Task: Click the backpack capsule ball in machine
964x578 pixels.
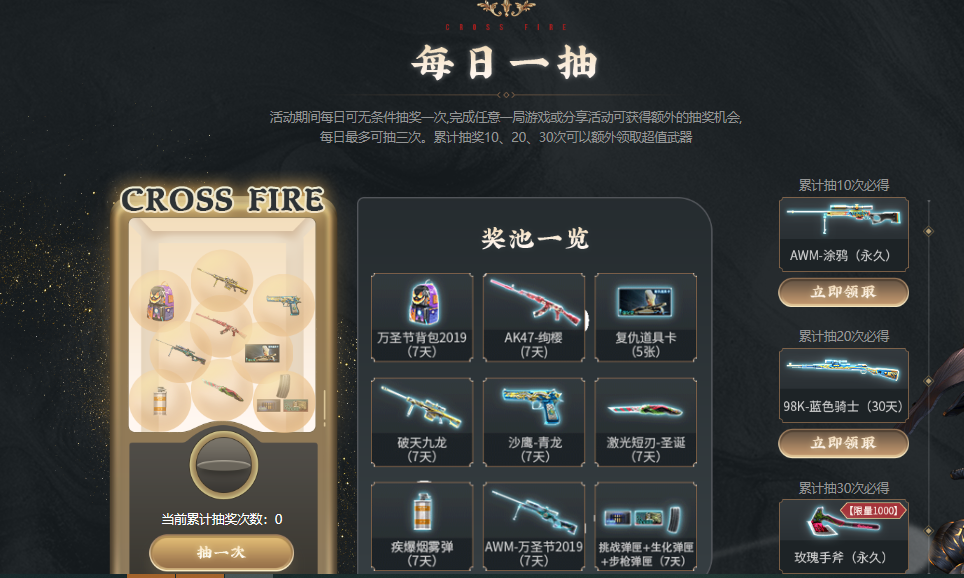Action: [160, 301]
